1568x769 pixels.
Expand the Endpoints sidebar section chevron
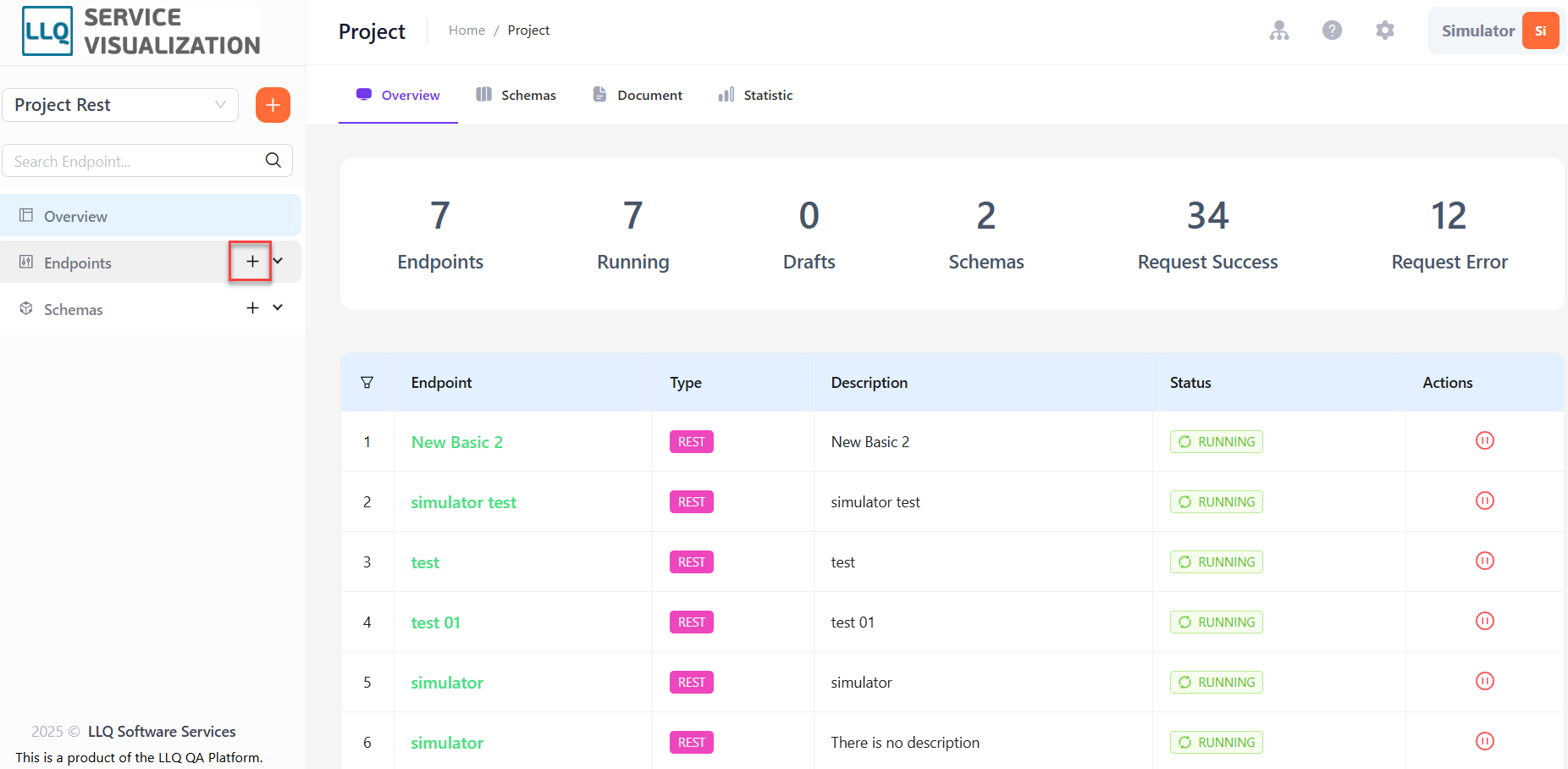click(x=278, y=262)
